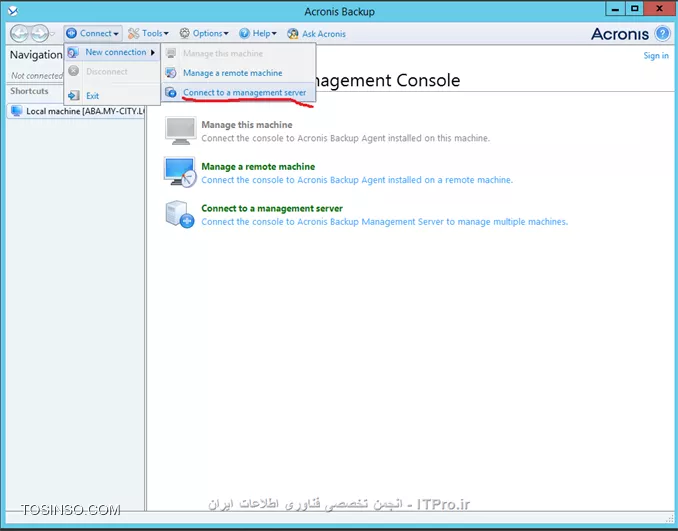
Task: Click the Help question mark icon in toolbar
Action: click(x=244, y=33)
